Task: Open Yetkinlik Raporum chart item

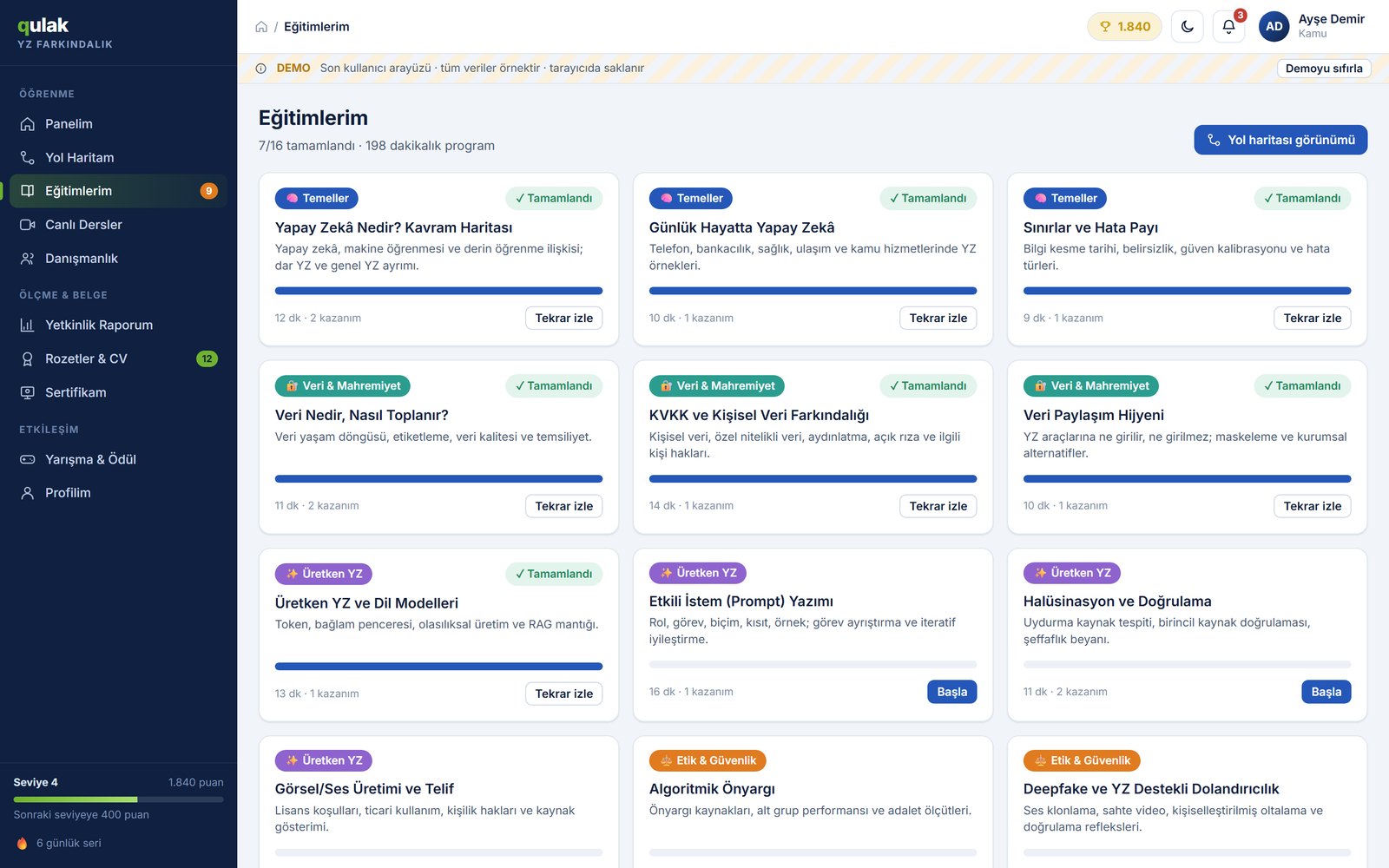Action: (x=118, y=325)
